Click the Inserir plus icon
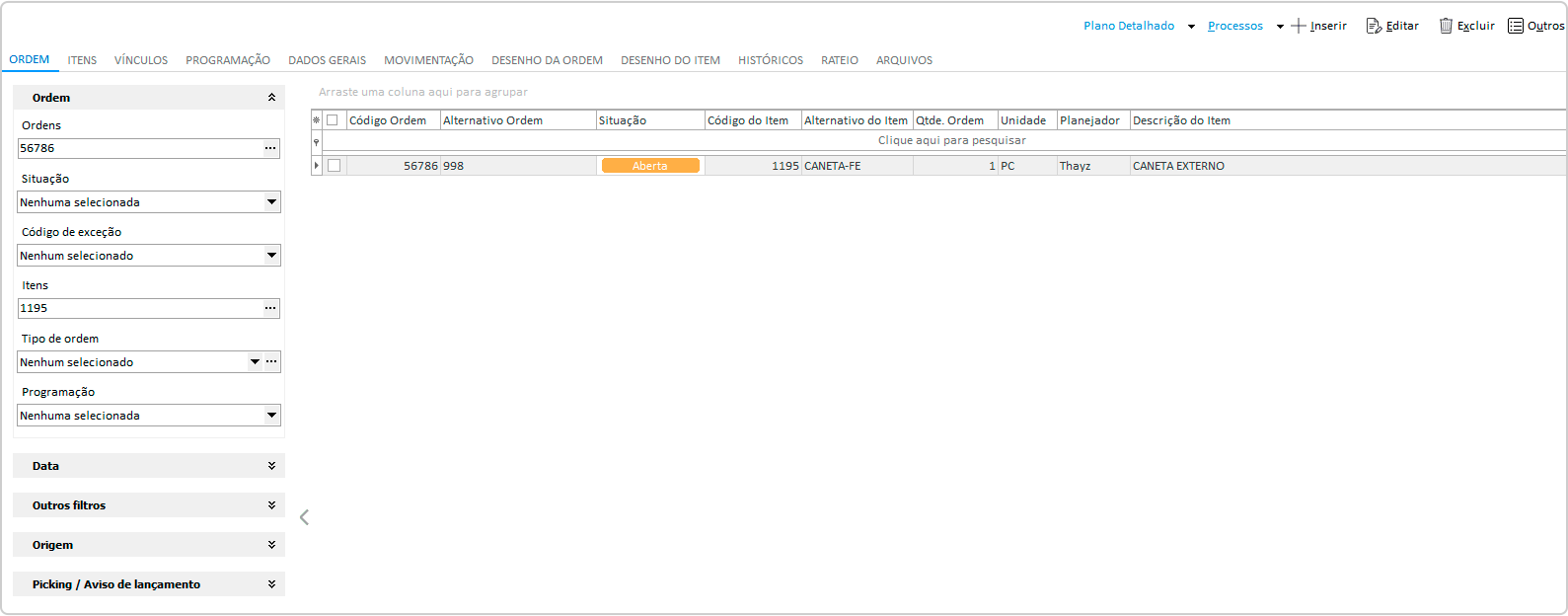This screenshot has height=616, width=1568. (1299, 26)
